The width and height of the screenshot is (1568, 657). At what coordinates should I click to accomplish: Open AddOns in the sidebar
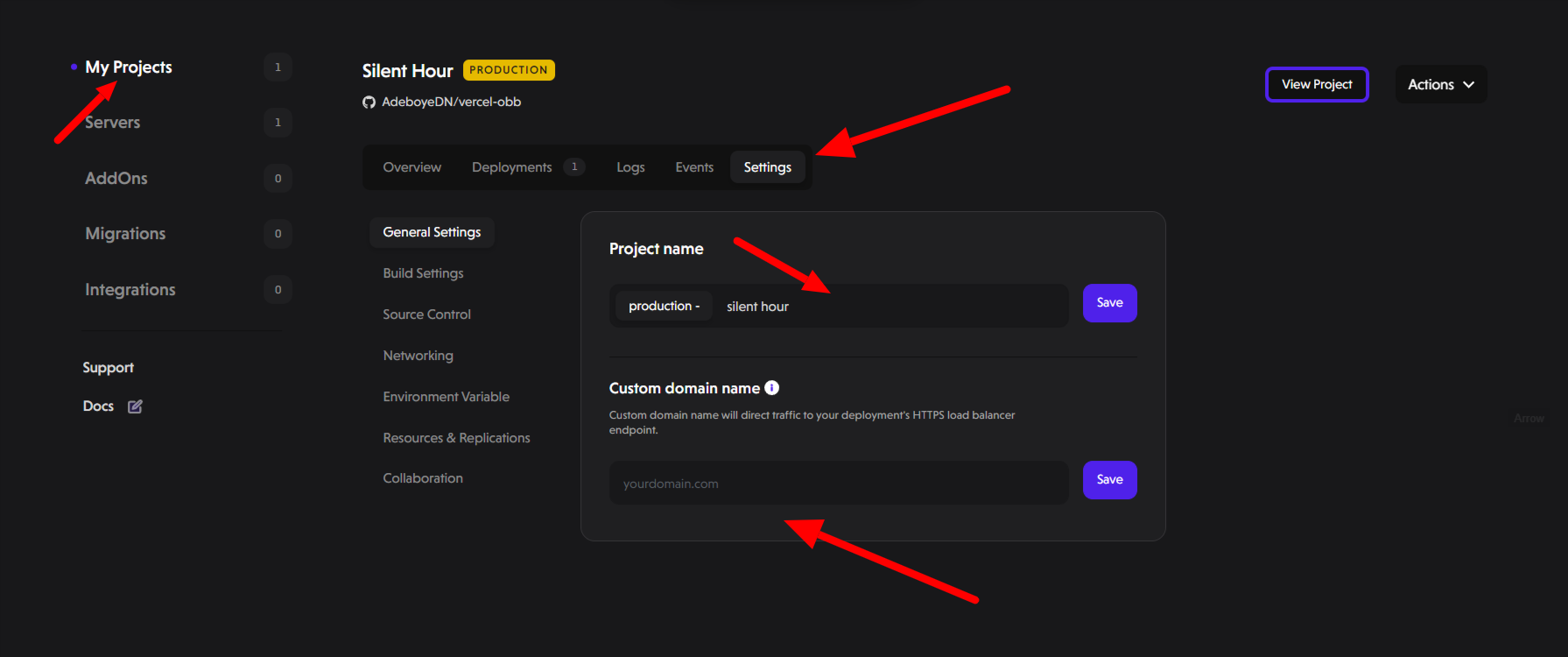coord(116,178)
